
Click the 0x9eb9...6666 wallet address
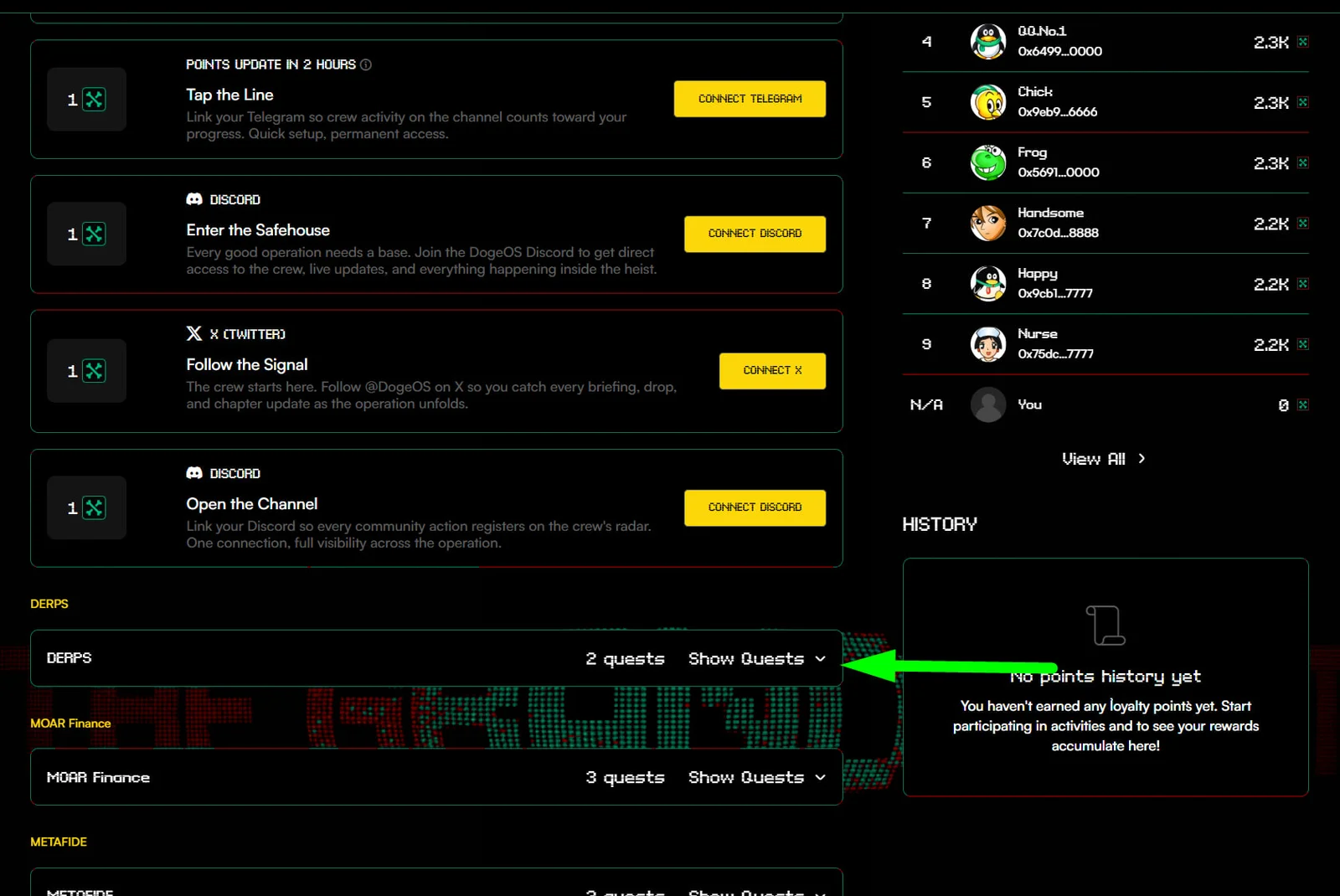pyautogui.click(x=1057, y=112)
